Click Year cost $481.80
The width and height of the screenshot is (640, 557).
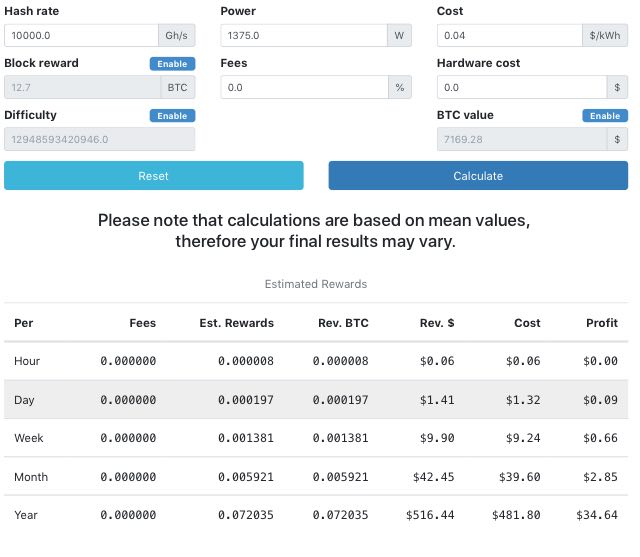516,515
